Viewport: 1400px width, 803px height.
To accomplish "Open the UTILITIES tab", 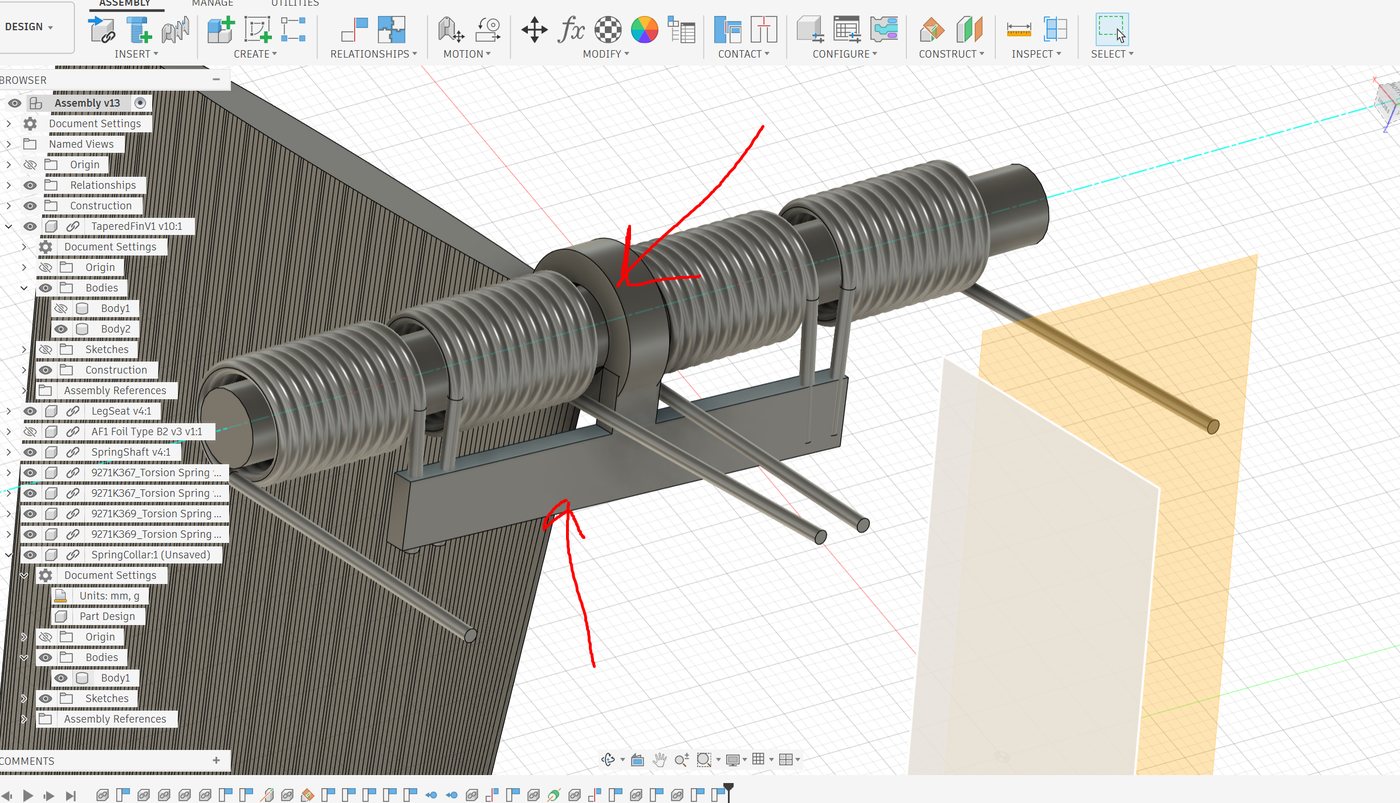I will pos(295,4).
